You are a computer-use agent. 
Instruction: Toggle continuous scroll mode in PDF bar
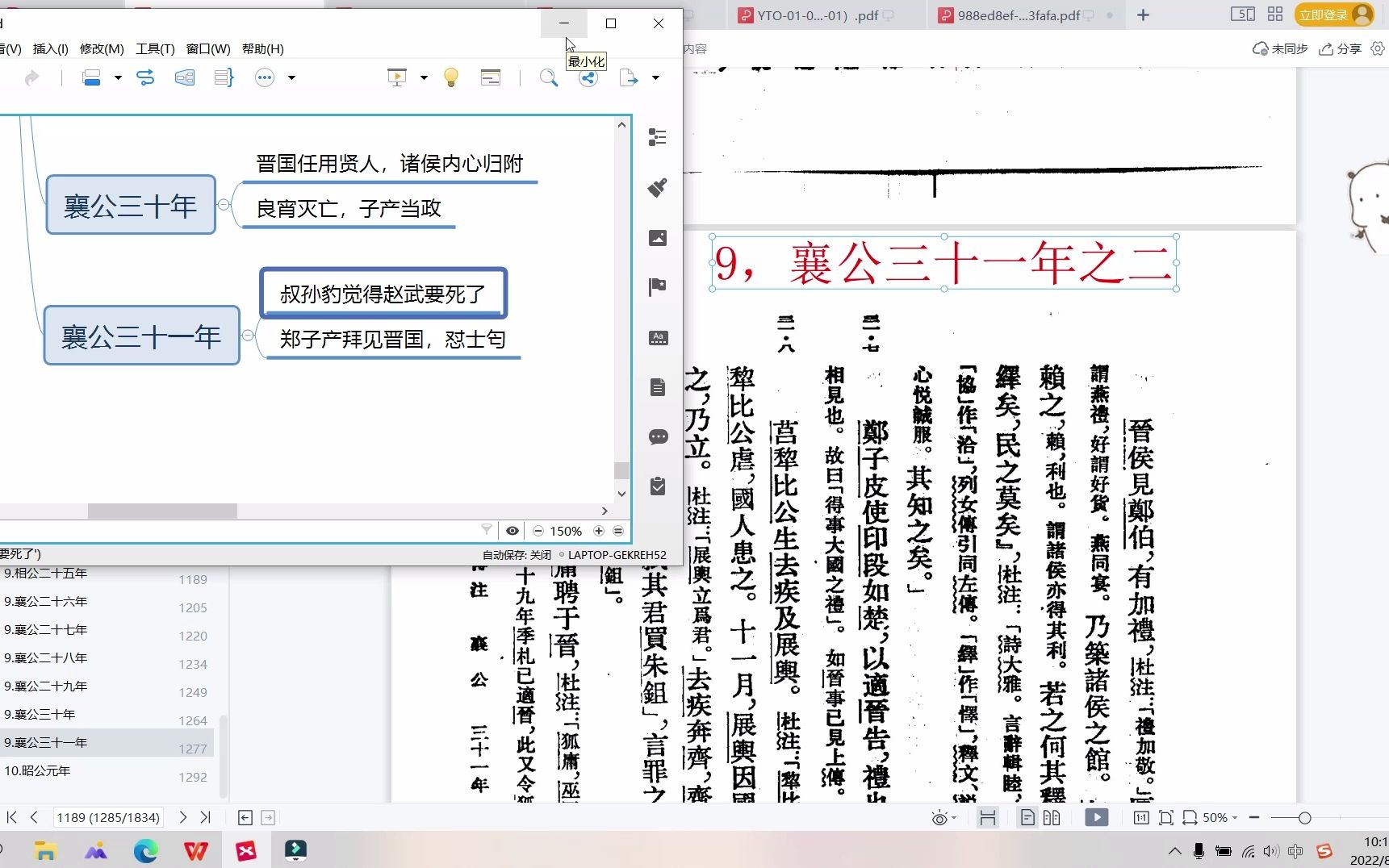(987, 818)
